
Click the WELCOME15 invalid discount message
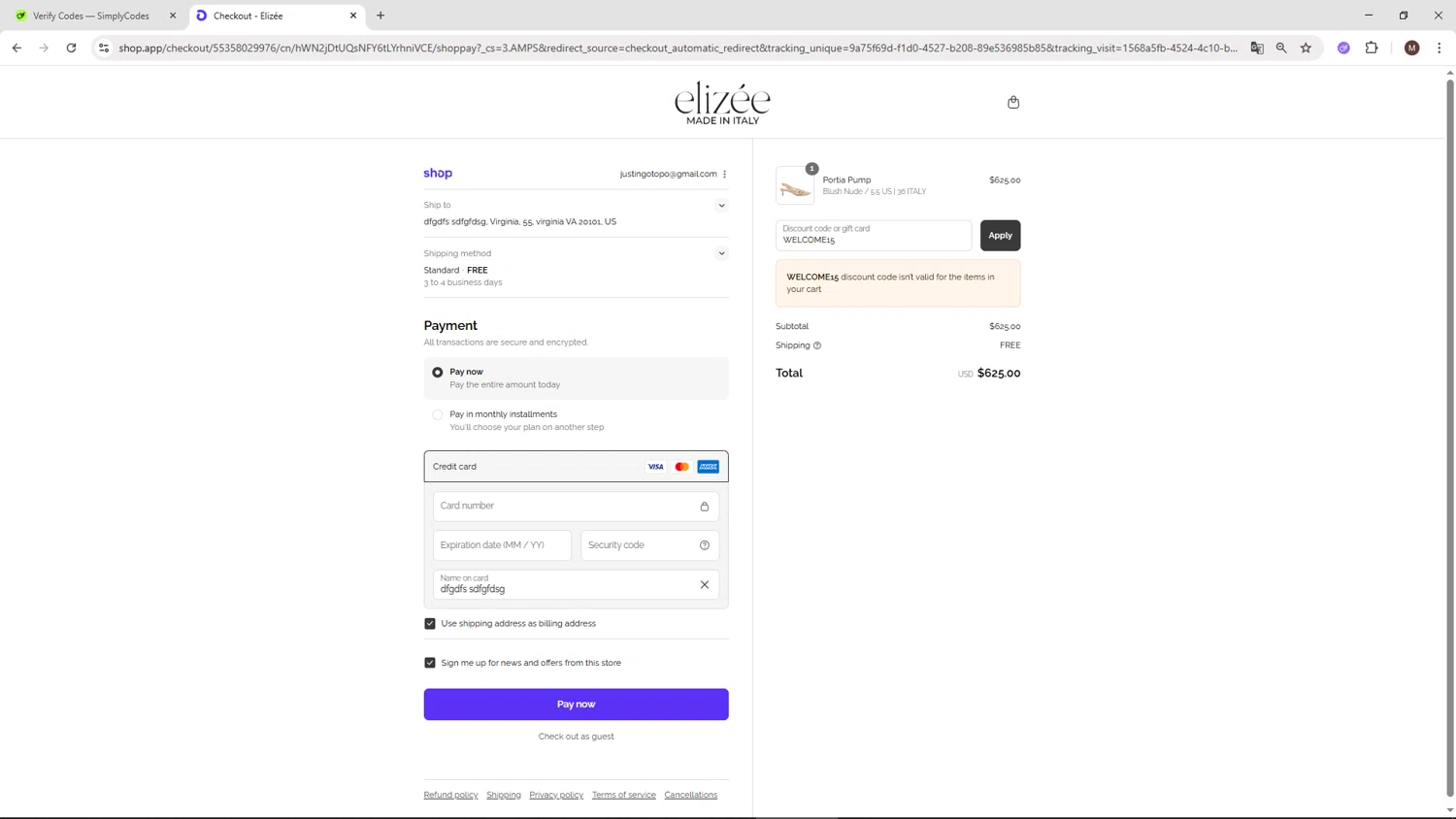tap(898, 283)
